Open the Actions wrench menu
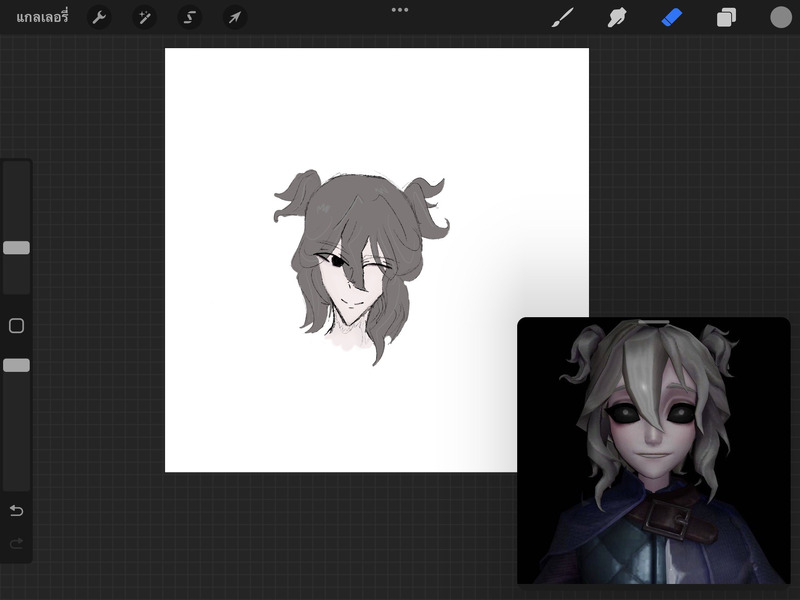The image size is (800, 600). point(99,17)
